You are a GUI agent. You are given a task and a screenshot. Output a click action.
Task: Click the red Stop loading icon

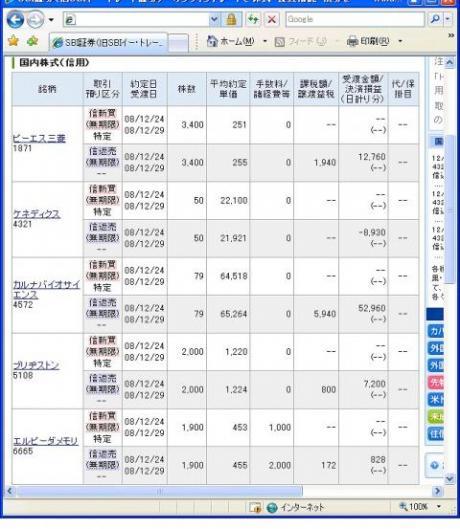click(271, 20)
